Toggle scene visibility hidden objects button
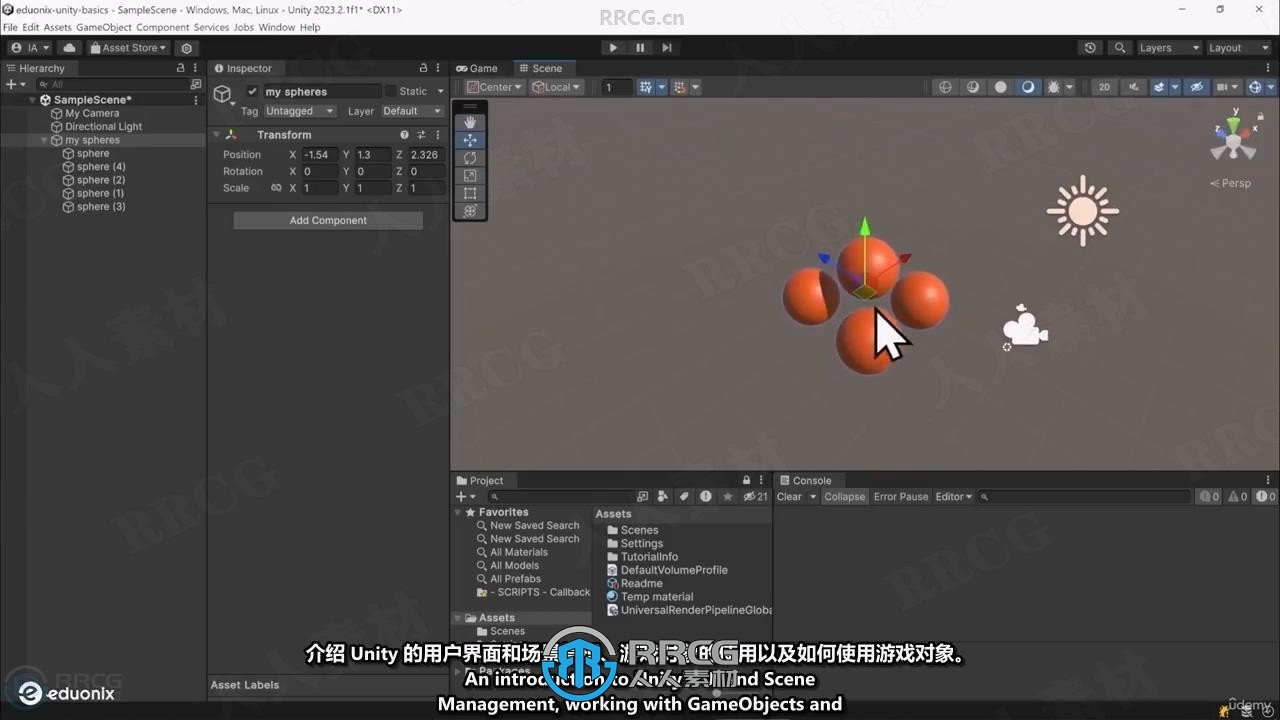The image size is (1280, 720). (1197, 87)
